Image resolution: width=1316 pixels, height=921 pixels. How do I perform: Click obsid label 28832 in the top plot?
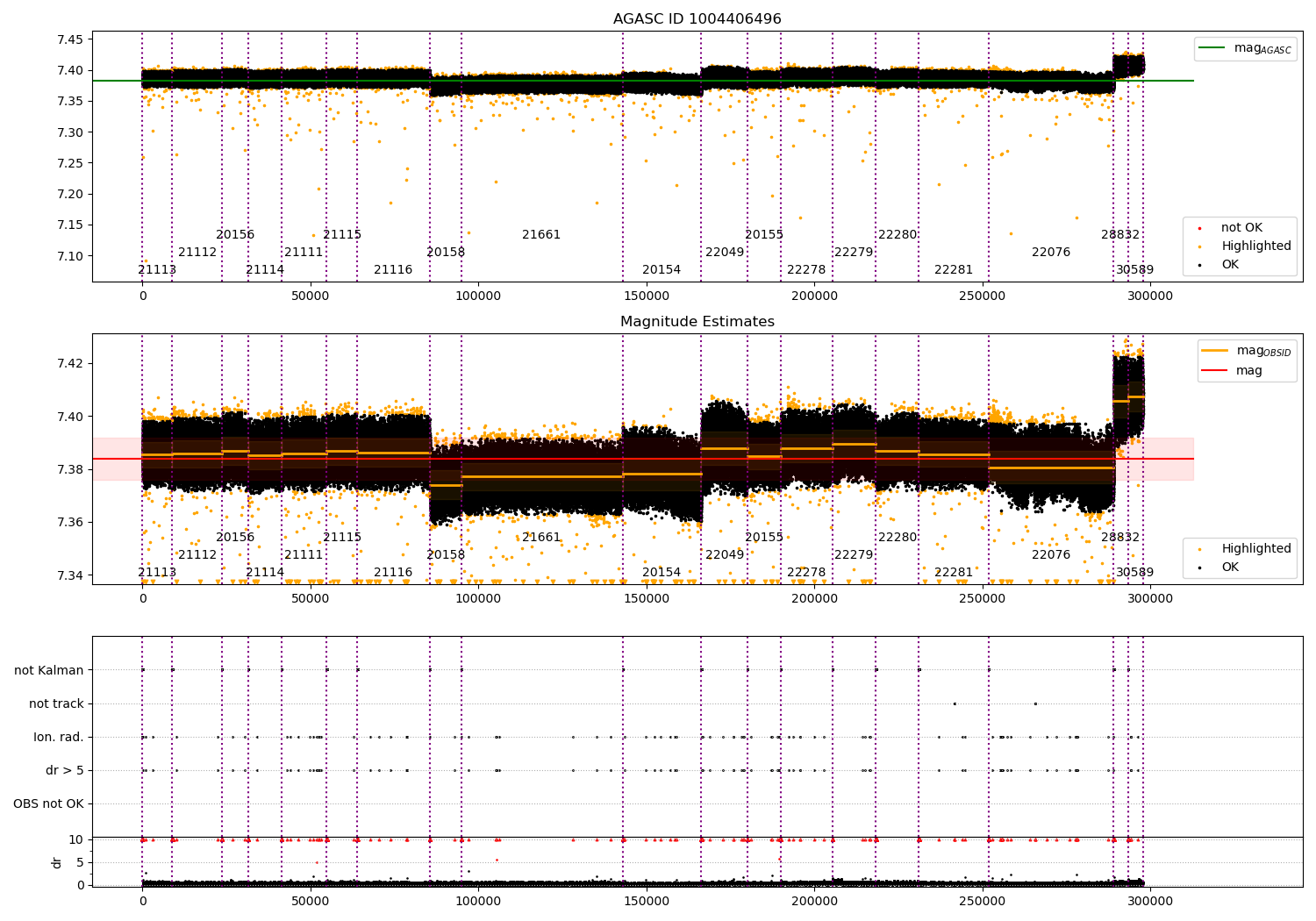tap(1120, 235)
